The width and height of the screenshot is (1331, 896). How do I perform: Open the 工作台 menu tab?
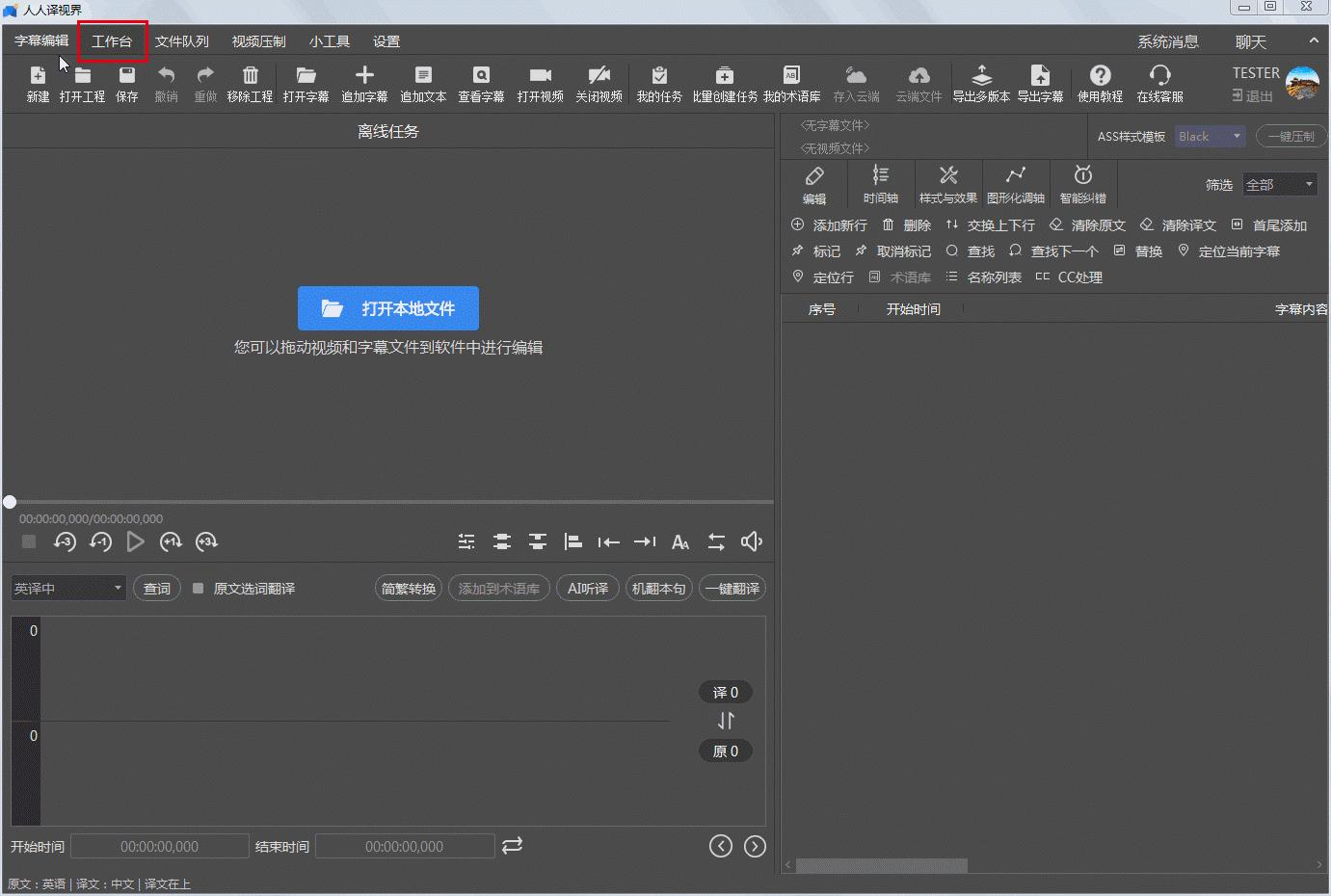(112, 41)
